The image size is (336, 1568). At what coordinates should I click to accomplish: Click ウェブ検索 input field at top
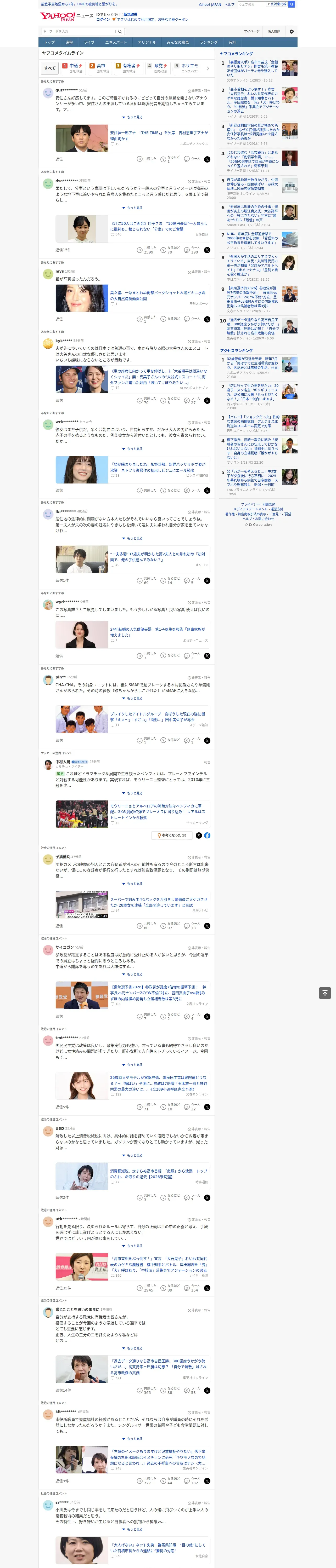(x=252, y=4)
